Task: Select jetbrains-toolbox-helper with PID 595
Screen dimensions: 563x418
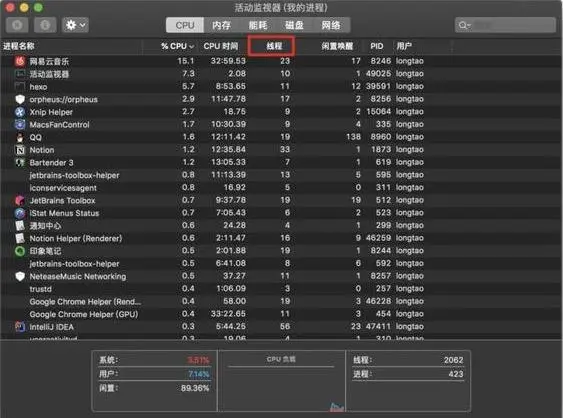Action: point(282,175)
